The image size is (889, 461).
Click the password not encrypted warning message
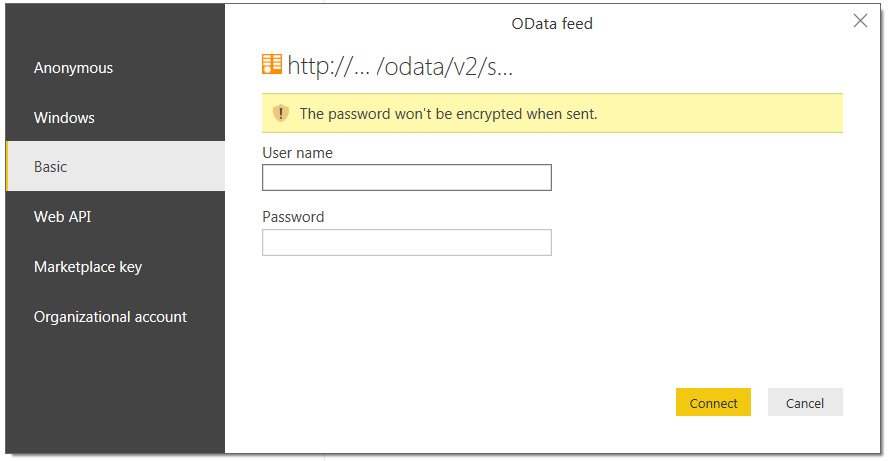[448, 114]
